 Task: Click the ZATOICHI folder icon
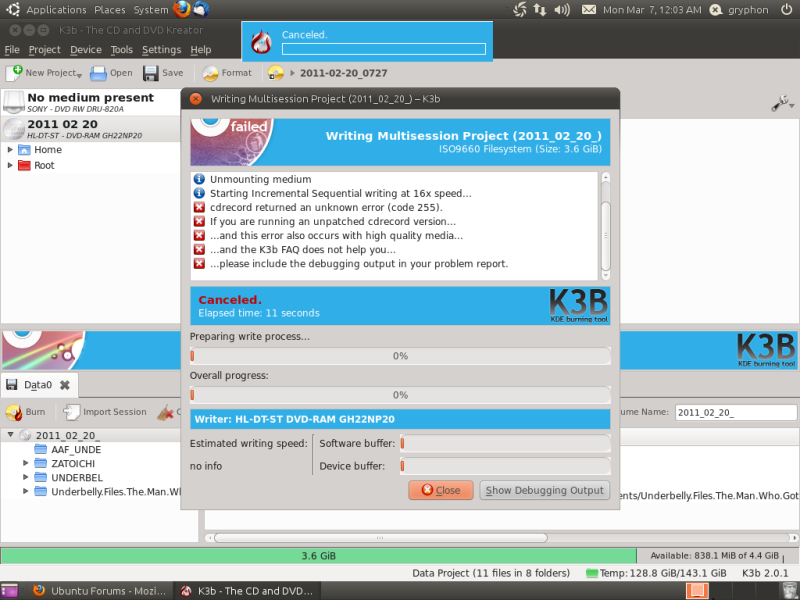pyautogui.click(x=40, y=464)
